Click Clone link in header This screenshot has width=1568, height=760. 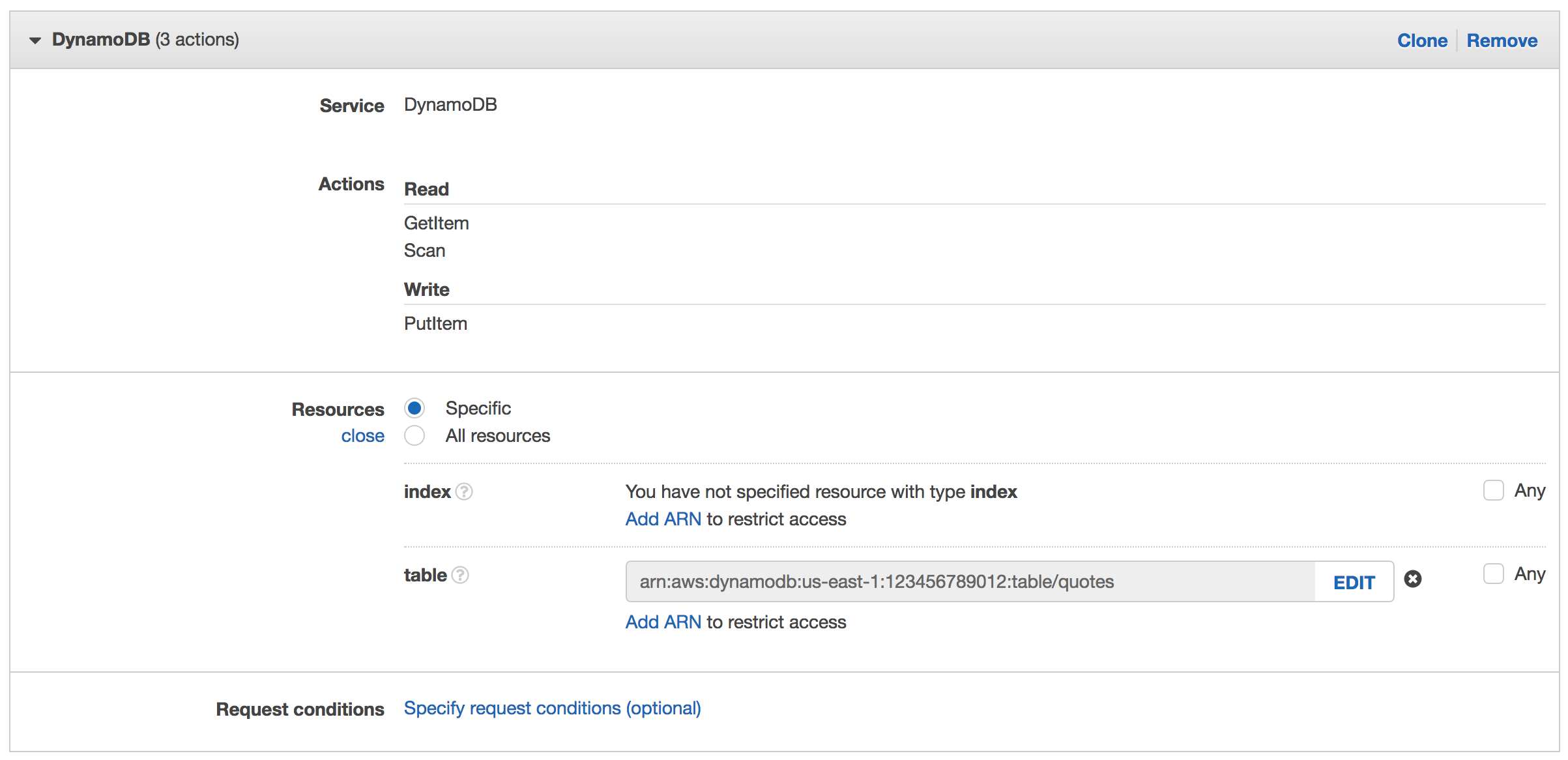tap(1422, 40)
